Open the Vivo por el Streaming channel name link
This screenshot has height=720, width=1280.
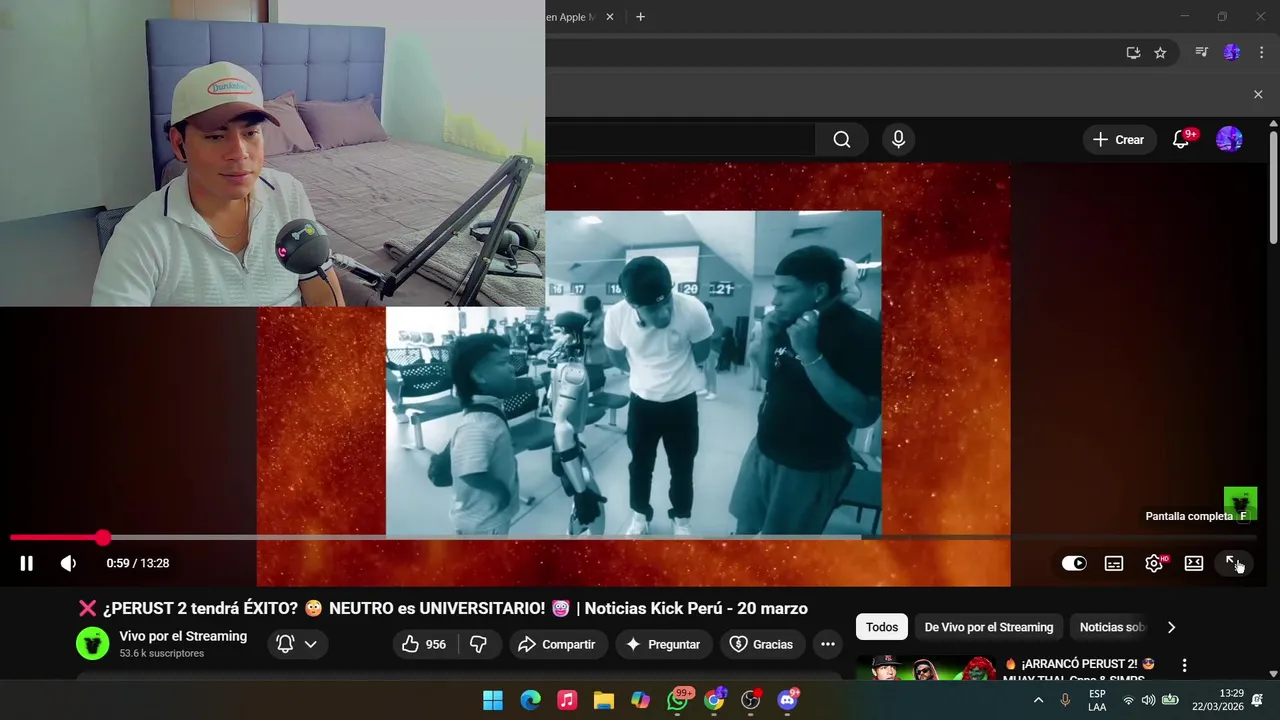[183, 636]
